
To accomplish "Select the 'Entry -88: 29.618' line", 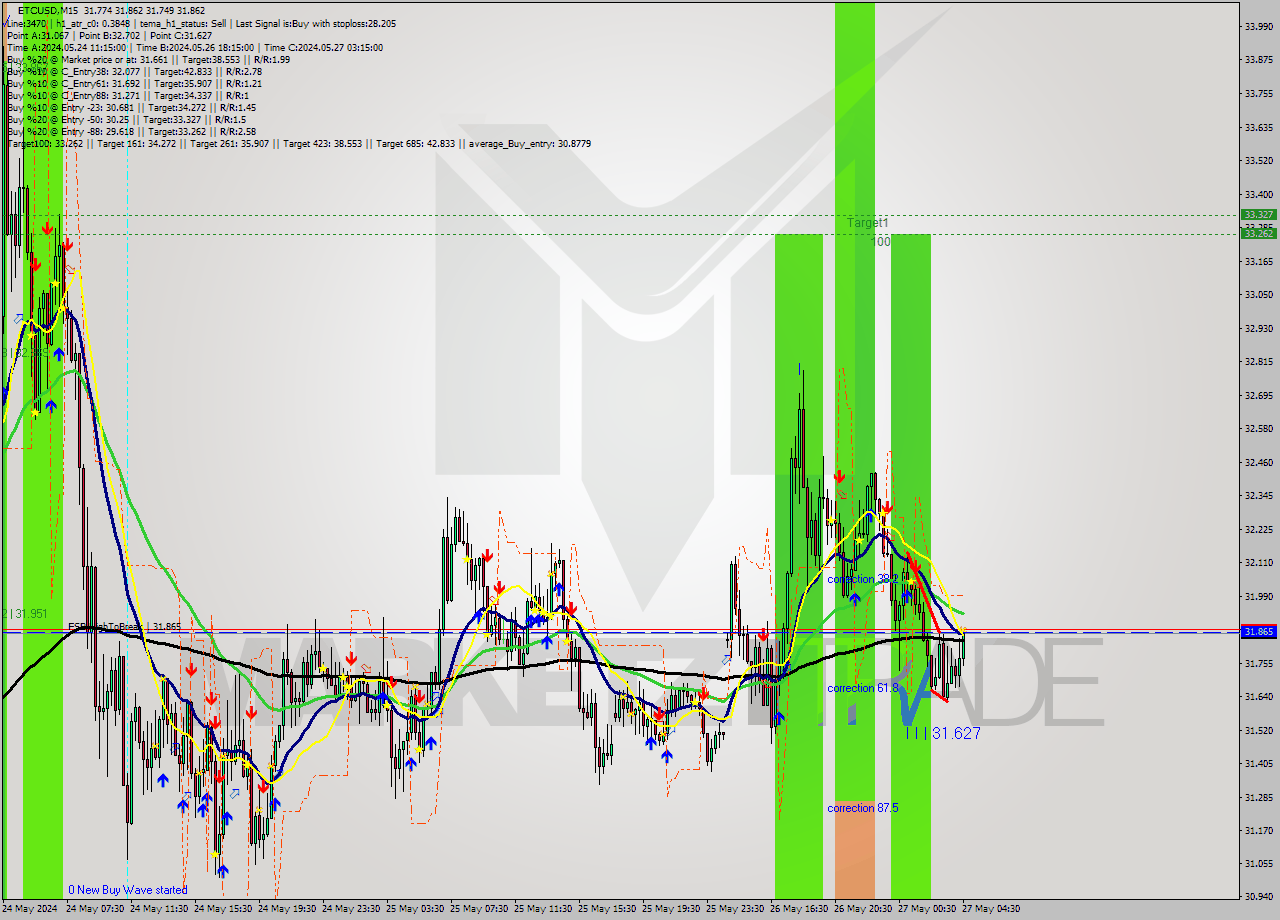I will pyautogui.click(x=131, y=131).
